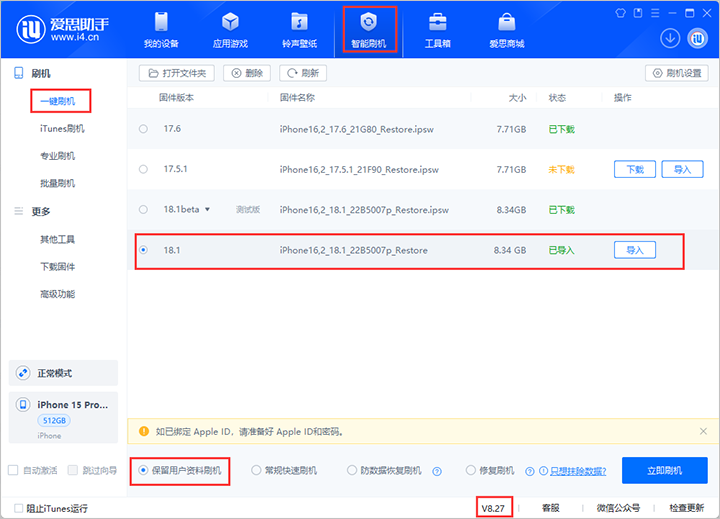Screen dimensions: 720x519
Task: Tick 阻止iTunes运行 checkbox
Action: (18, 508)
